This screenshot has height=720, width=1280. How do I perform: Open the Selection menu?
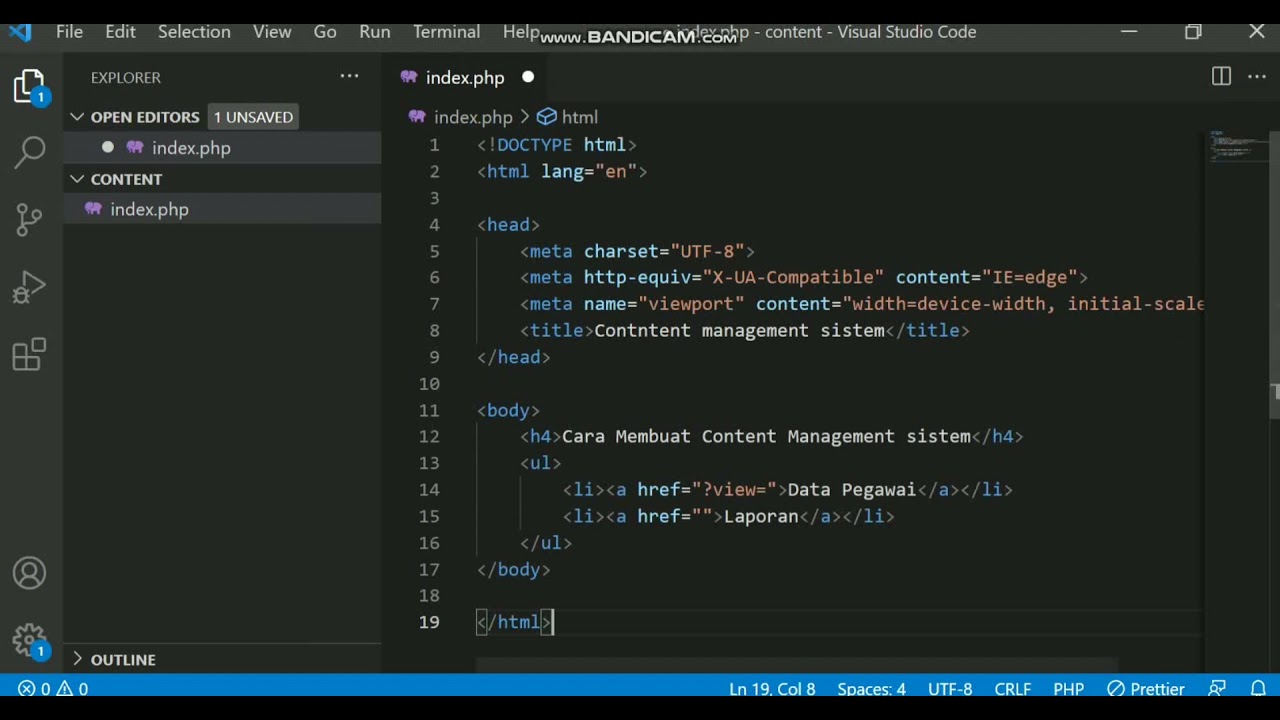click(194, 32)
